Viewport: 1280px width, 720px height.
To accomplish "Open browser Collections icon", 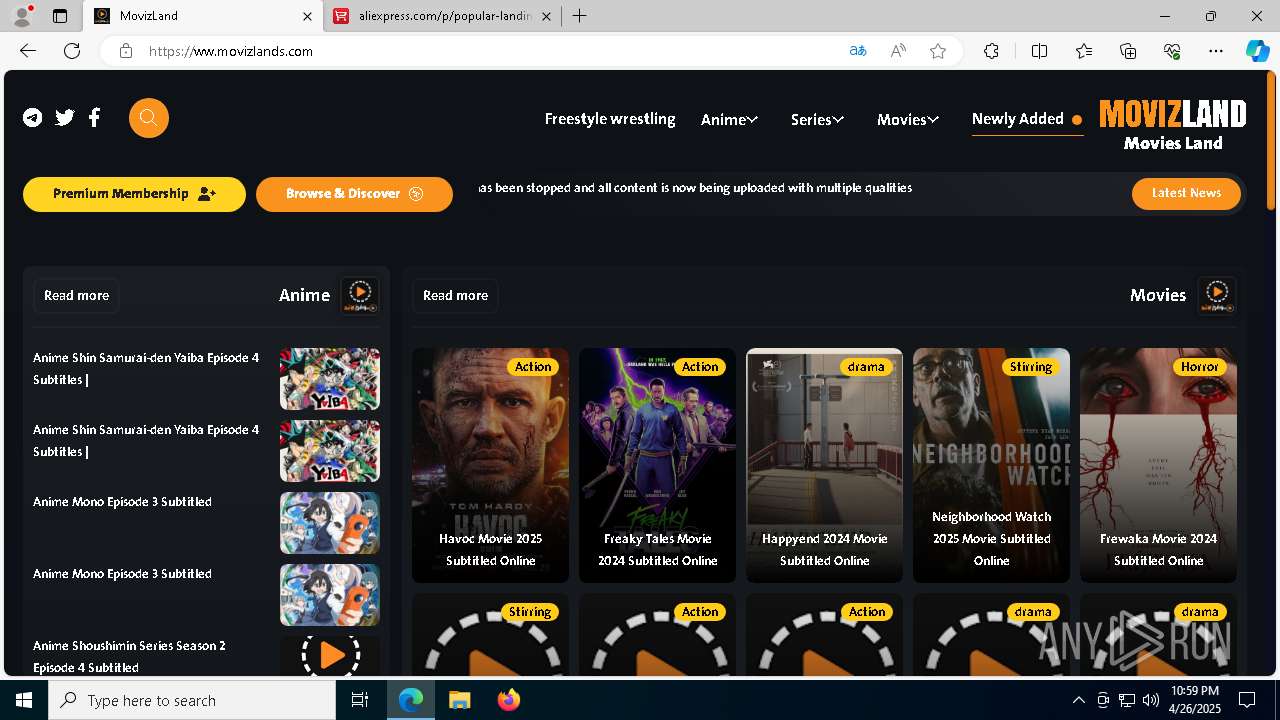I will coord(1128,51).
